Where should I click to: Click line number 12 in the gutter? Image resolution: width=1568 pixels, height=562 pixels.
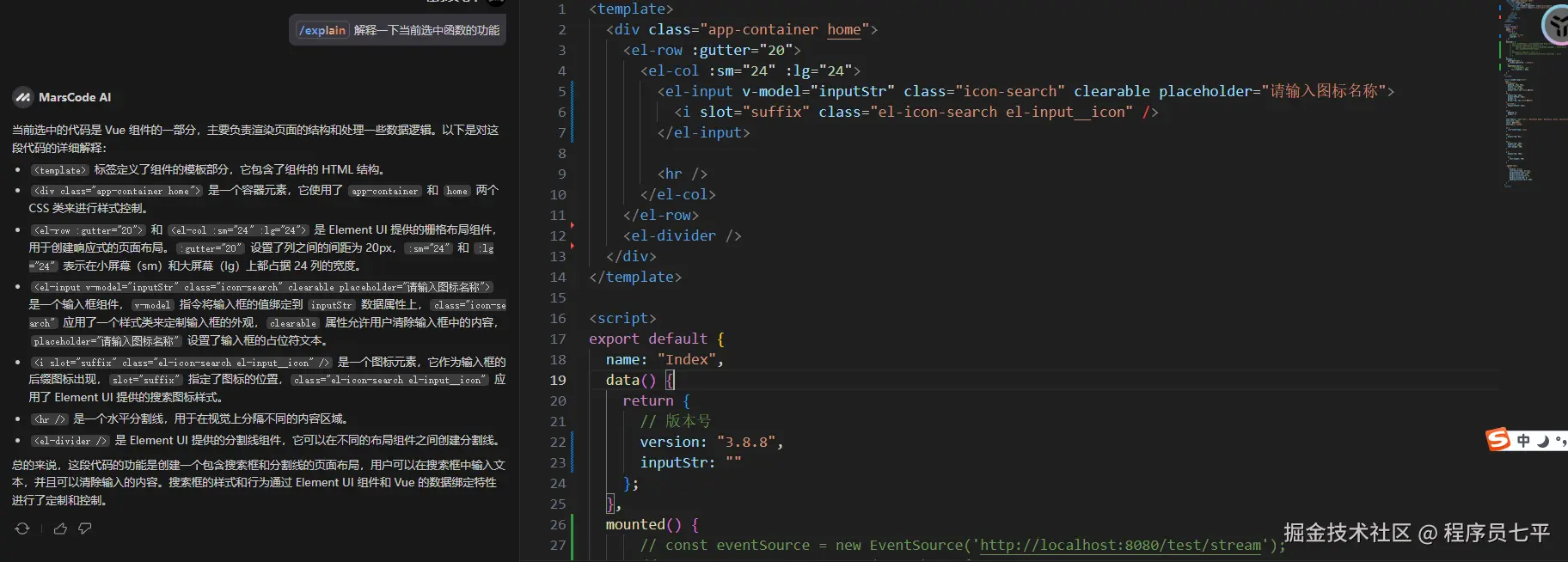pyautogui.click(x=558, y=235)
